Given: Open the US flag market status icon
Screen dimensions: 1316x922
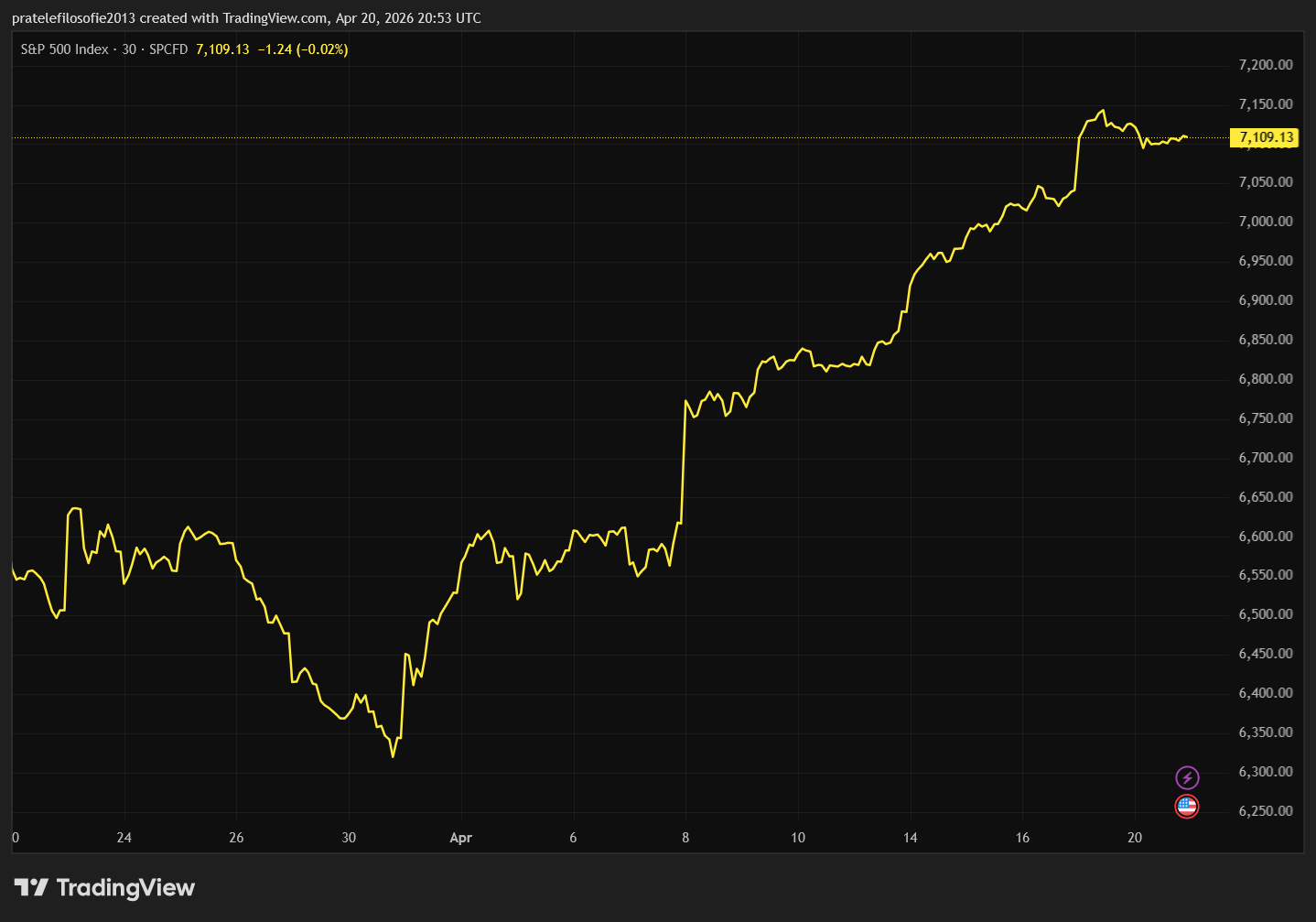Looking at the screenshot, I should pos(1186,807).
